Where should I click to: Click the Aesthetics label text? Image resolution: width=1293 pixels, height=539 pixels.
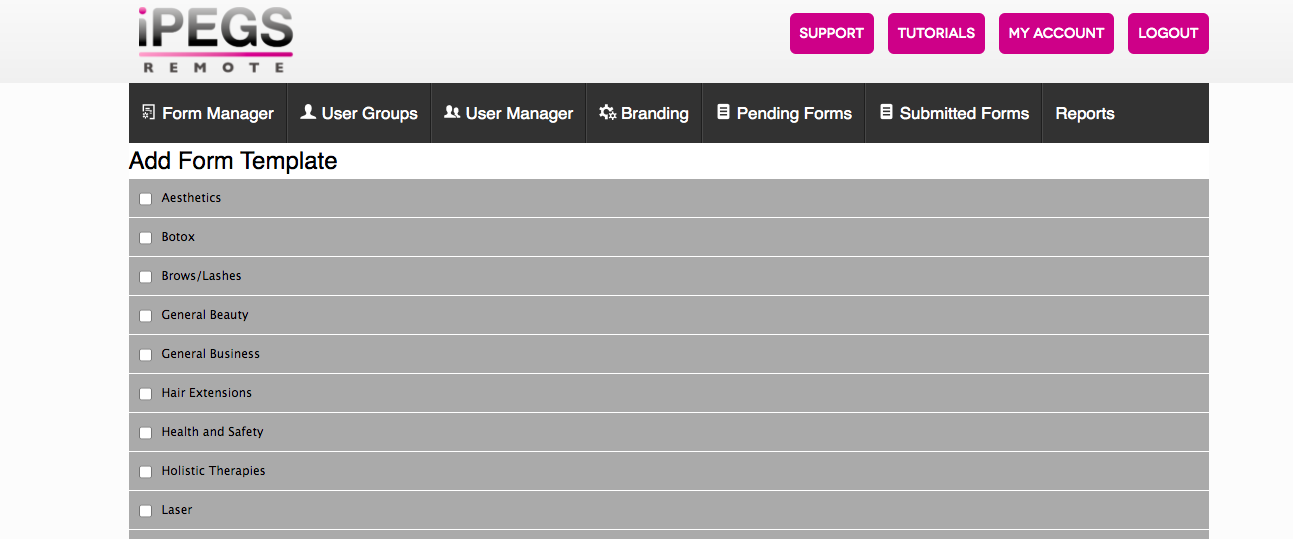[x=191, y=198]
